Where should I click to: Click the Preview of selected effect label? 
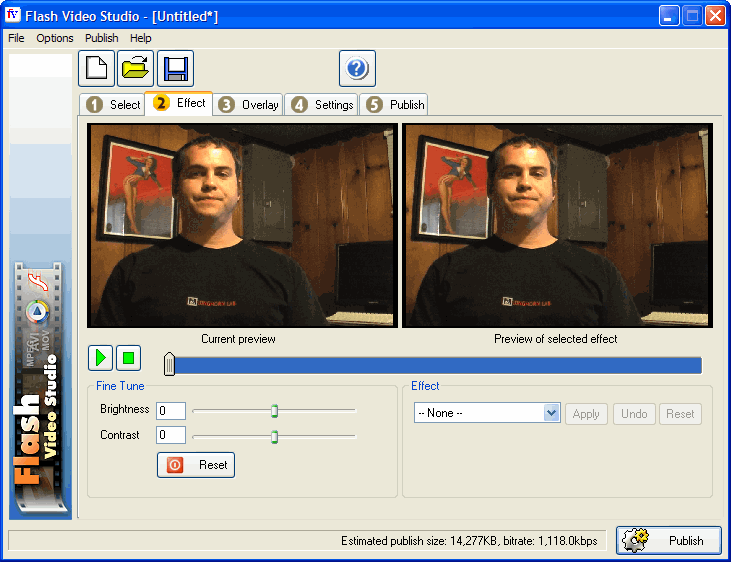556,339
